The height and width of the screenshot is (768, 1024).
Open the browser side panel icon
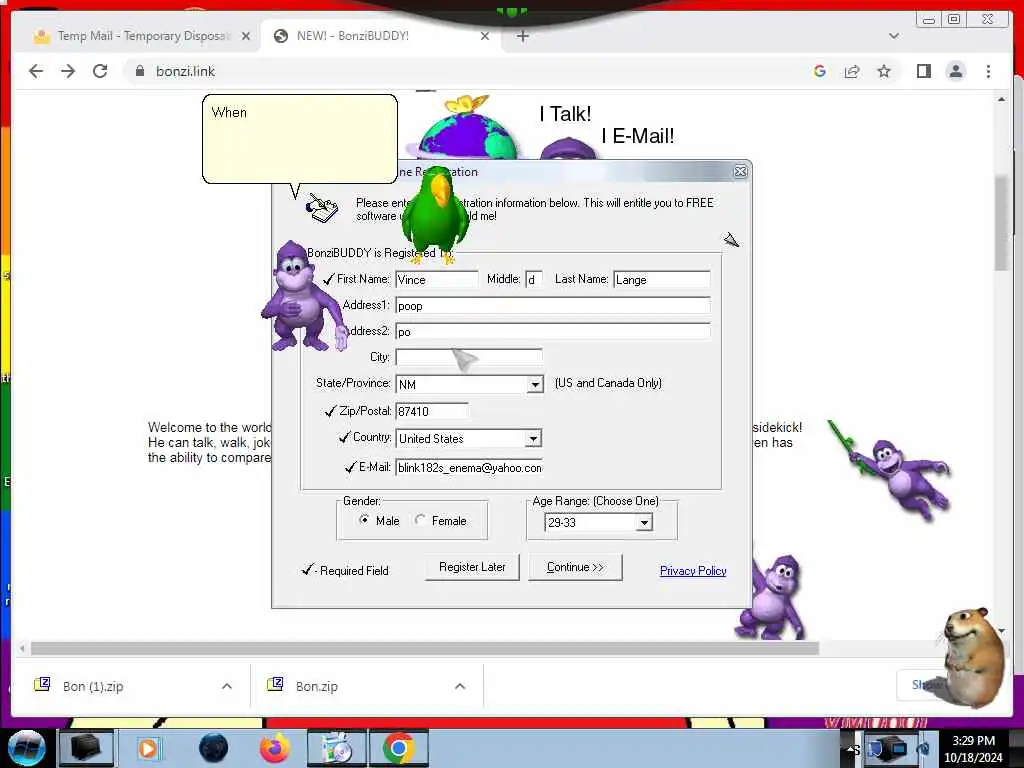pos(923,71)
